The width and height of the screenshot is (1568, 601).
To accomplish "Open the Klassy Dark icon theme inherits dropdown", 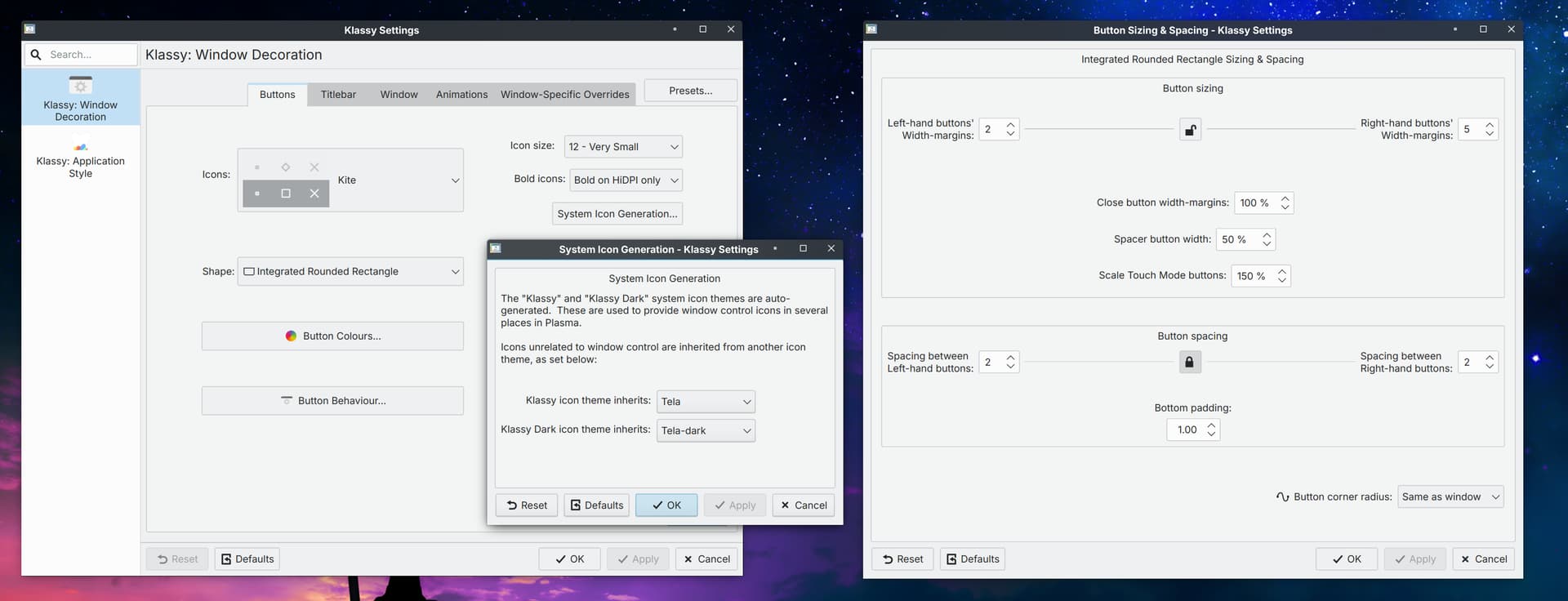I will (x=706, y=431).
